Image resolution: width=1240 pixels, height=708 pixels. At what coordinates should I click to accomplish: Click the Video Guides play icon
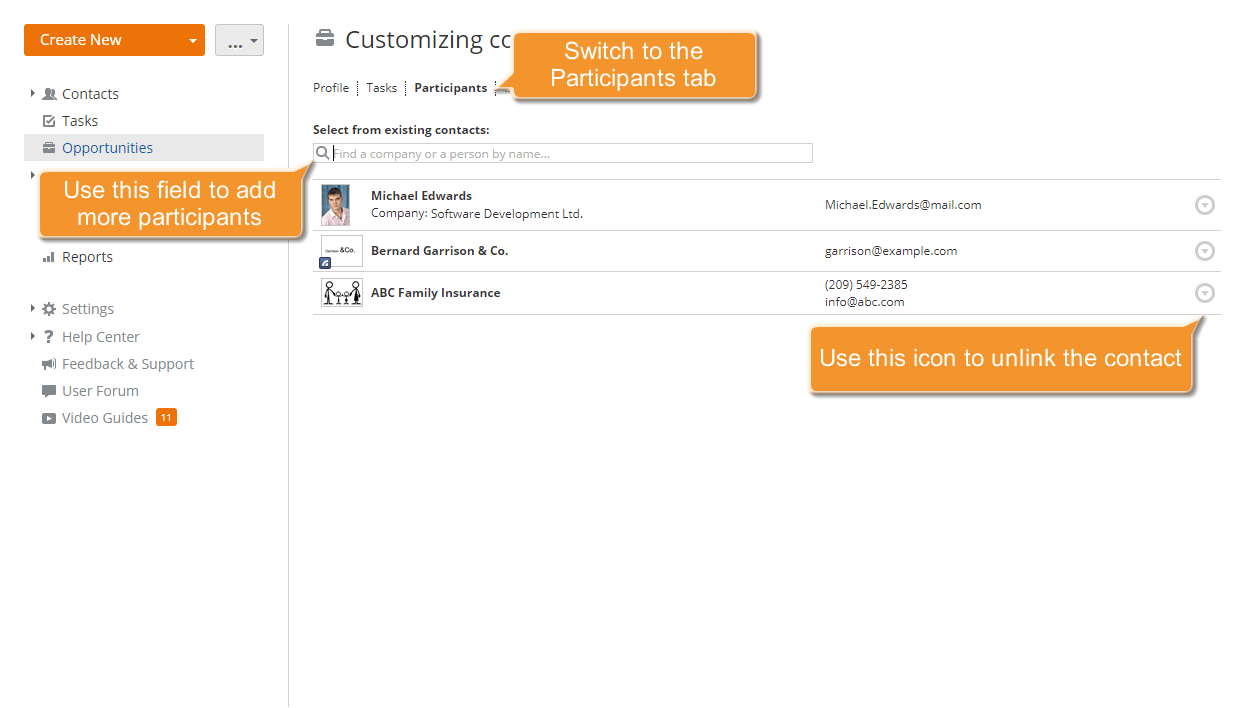click(47, 417)
